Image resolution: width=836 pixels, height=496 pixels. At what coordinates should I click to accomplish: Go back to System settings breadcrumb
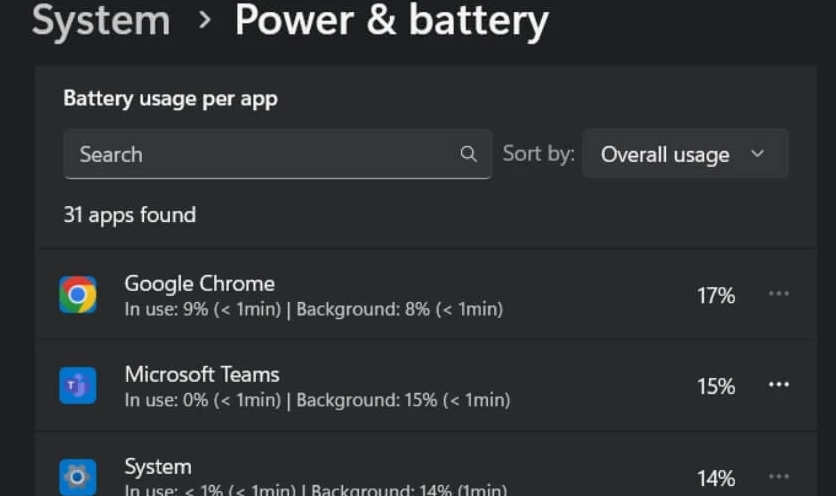tap(101, 21)
